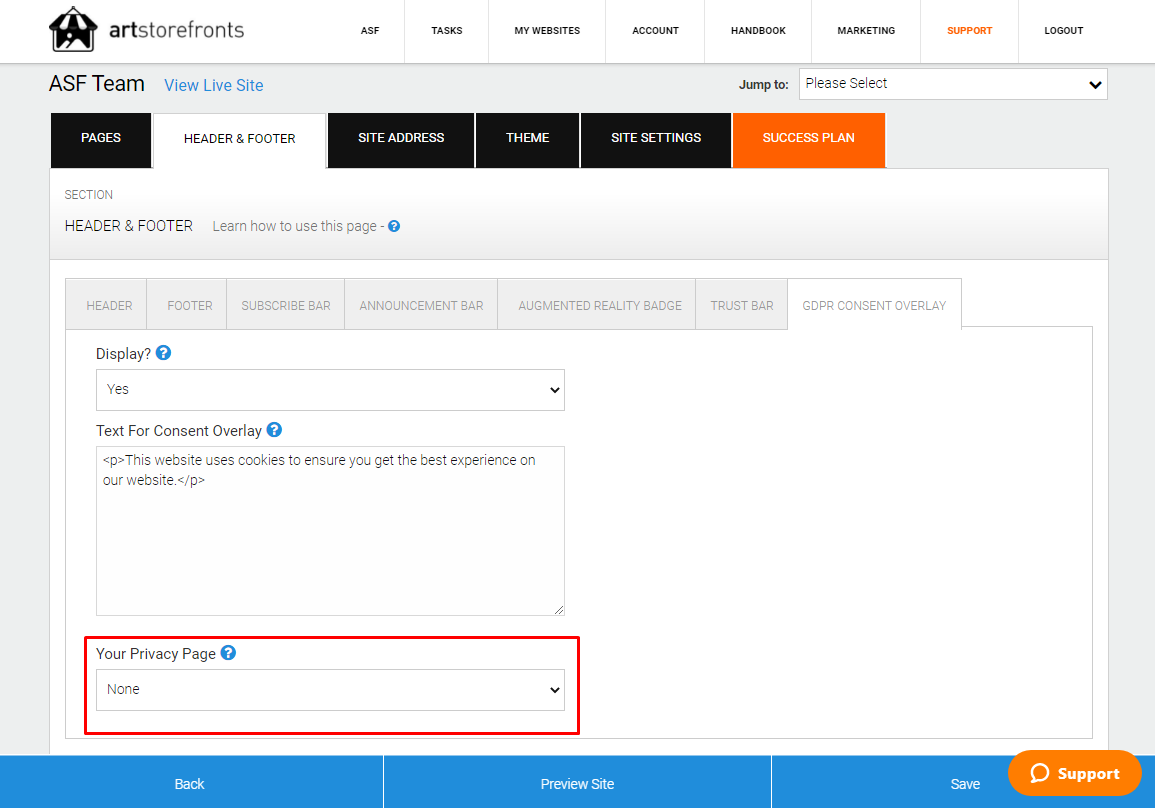The width and height of the screenshot is (1155, 808).
Task: Click help icon next to Your Privacy Page
Action: 228,653
